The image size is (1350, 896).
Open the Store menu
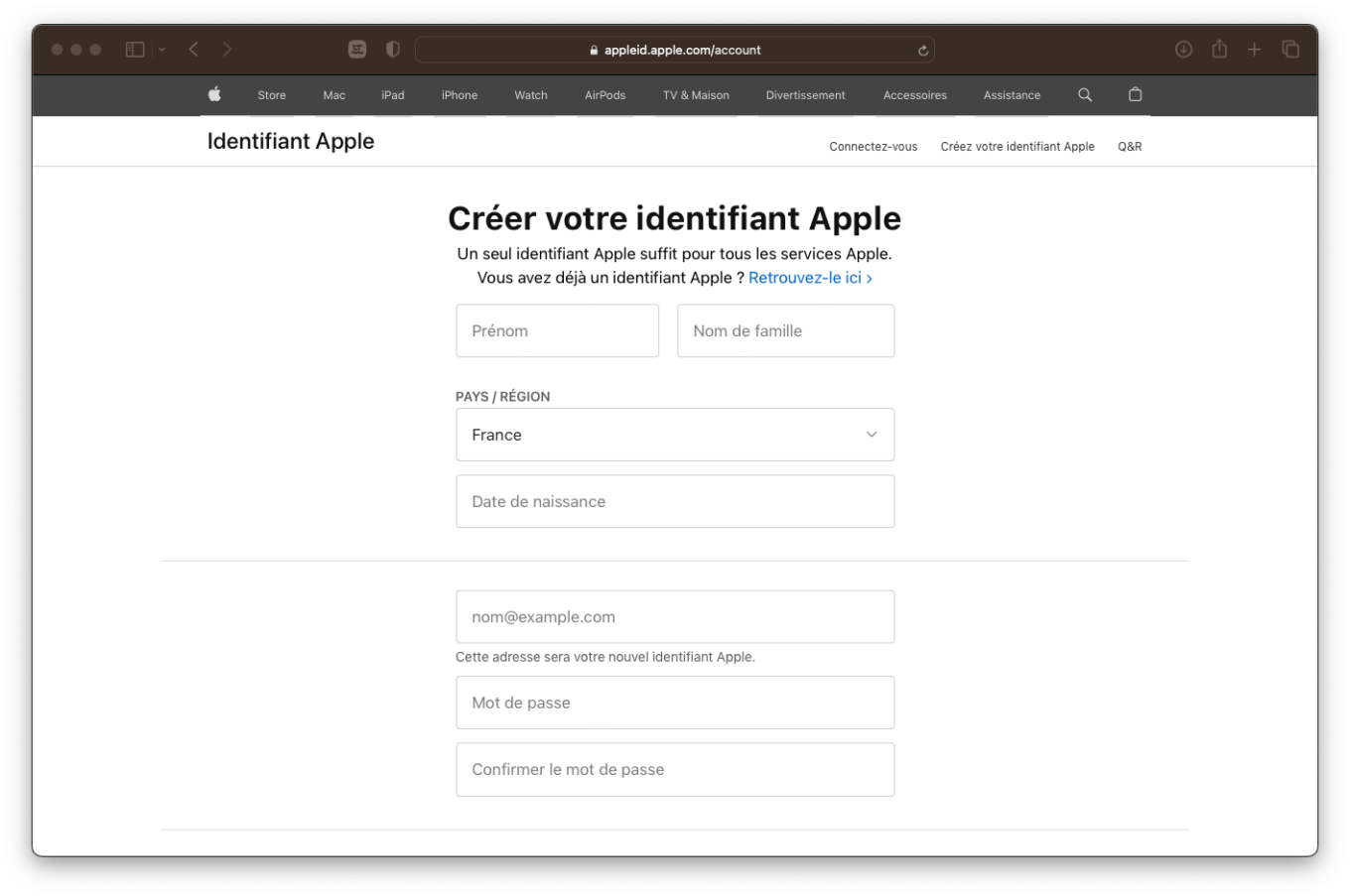coord(272,95)
